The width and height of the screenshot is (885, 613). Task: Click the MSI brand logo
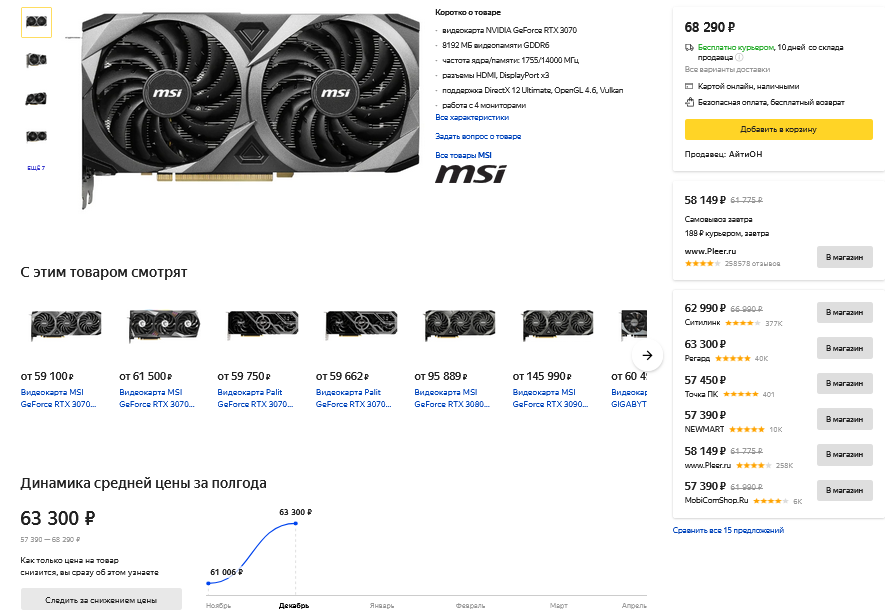tap(464, 174)
